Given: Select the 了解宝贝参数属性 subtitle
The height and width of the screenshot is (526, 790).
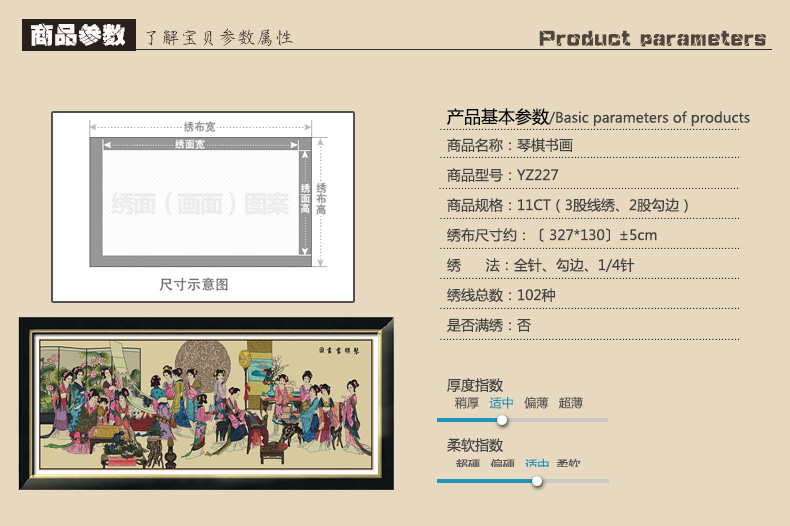Looking at the screenshot, I should 219,37.
